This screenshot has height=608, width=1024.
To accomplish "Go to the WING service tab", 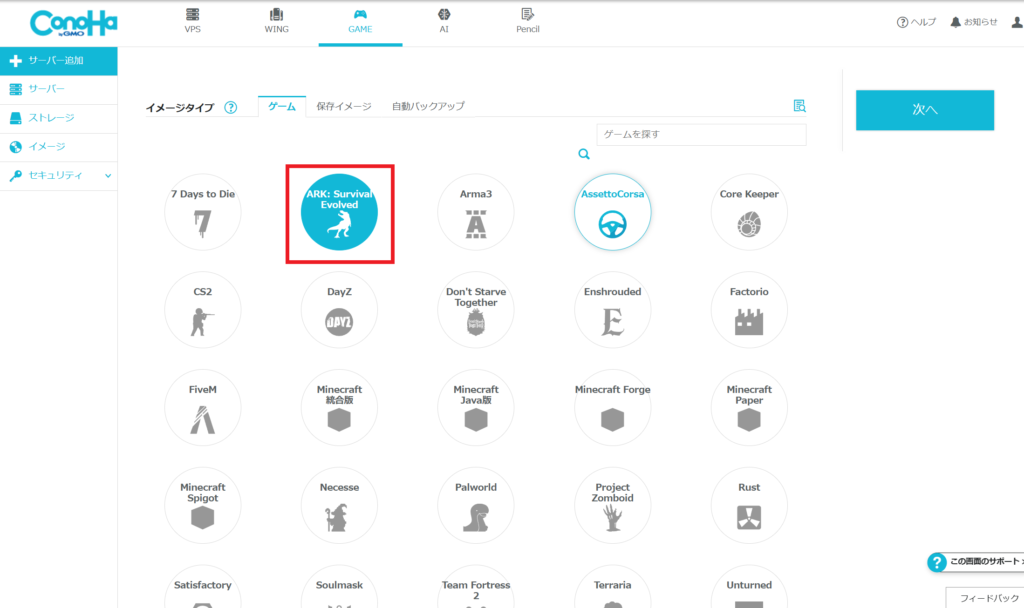I will pos(277,21).
